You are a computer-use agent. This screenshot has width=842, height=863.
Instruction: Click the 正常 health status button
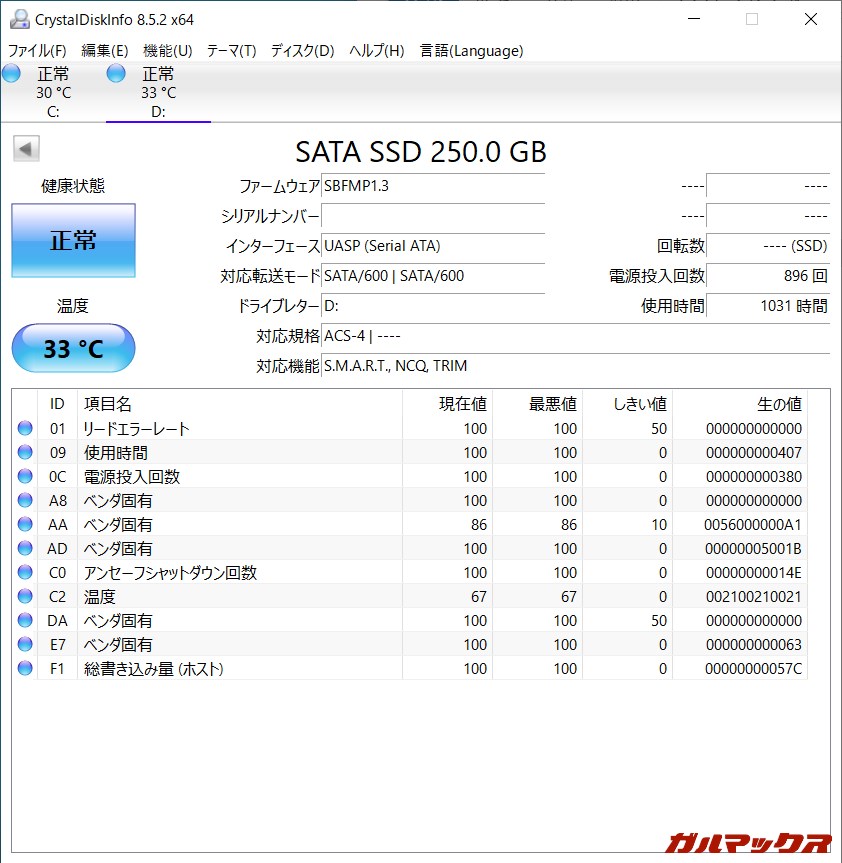coord(72,240)
